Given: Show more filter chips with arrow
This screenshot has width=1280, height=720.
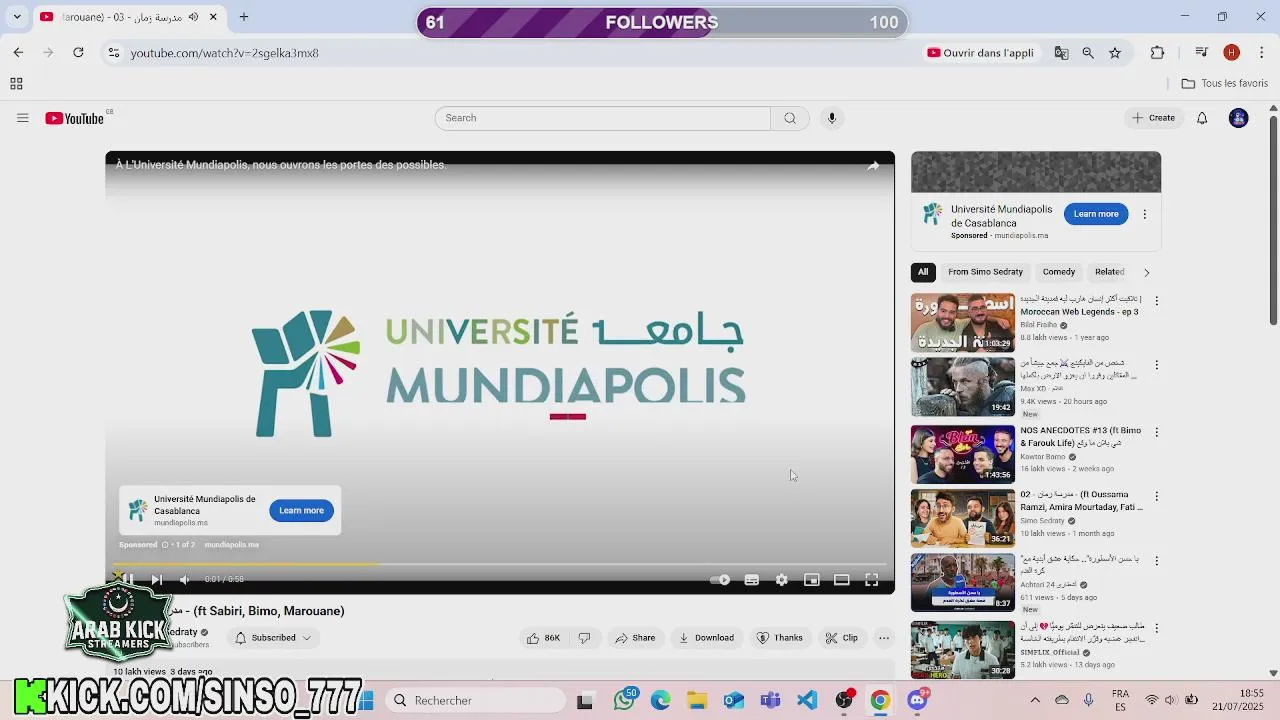Looking at the screenshot, I should [x=1146, y=272].
